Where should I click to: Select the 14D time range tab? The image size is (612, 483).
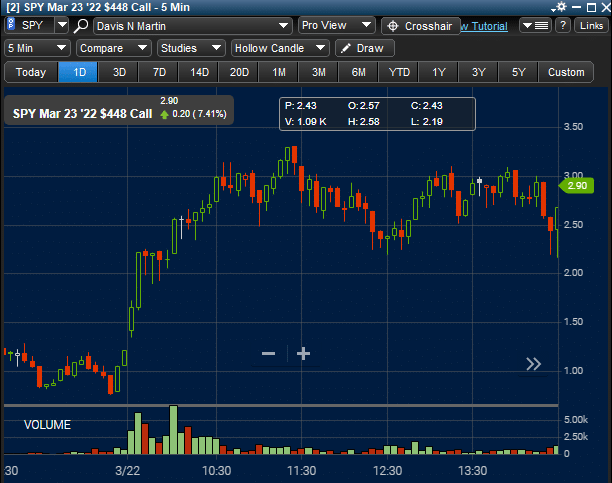point(199,72)
